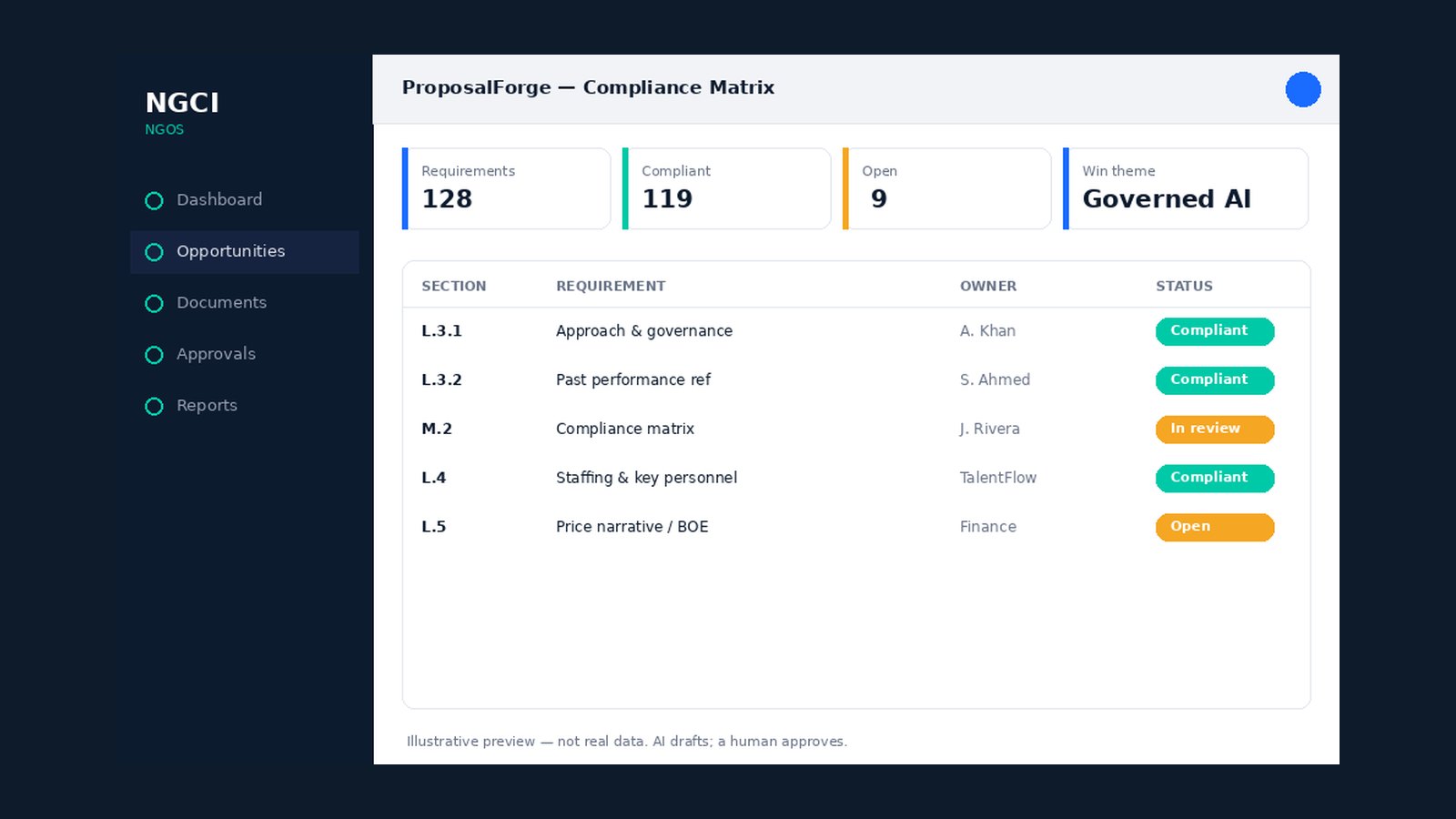Select section cell L.4
The width and height of the screenshot is (1456, 819).
[x=434, y=478]
